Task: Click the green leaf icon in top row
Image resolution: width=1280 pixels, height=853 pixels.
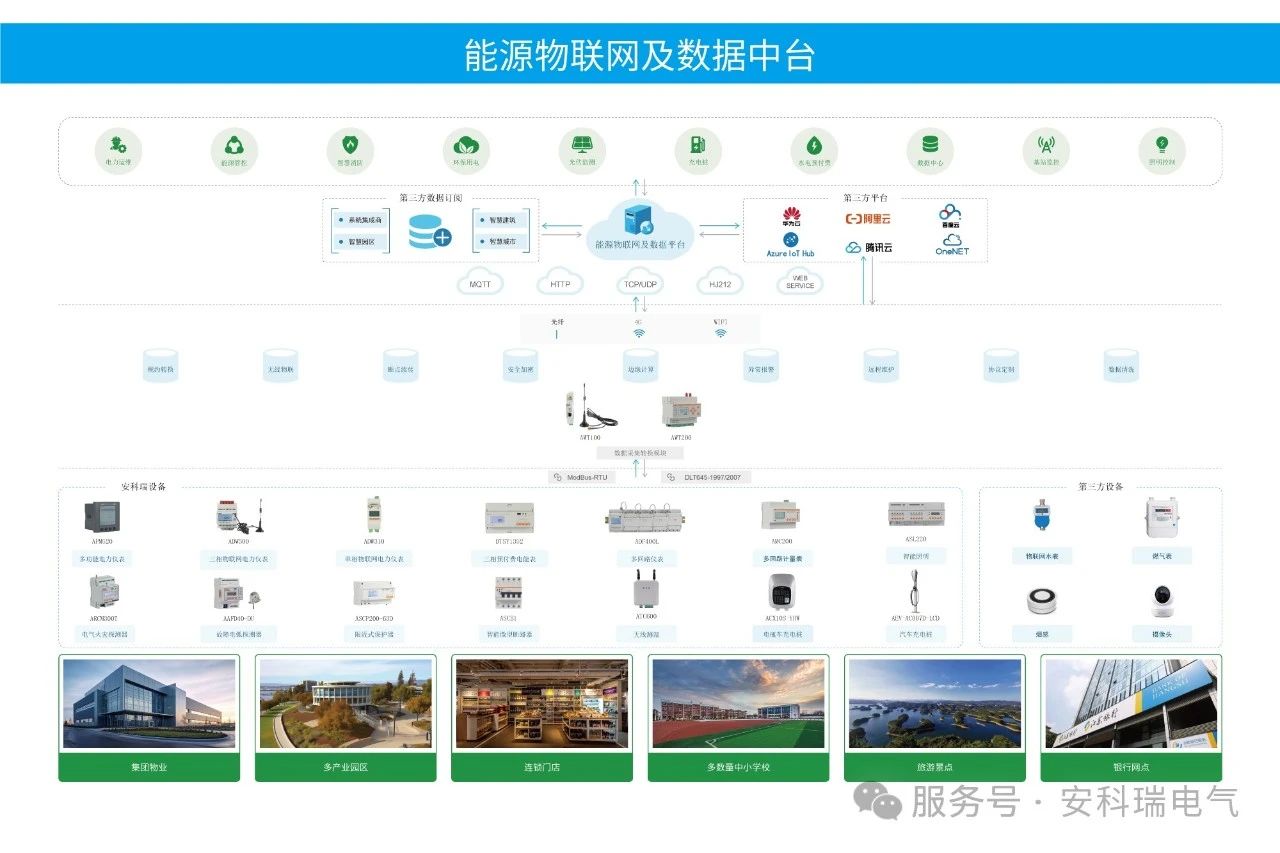Action: pyautogui.click(x=466, y=144)
